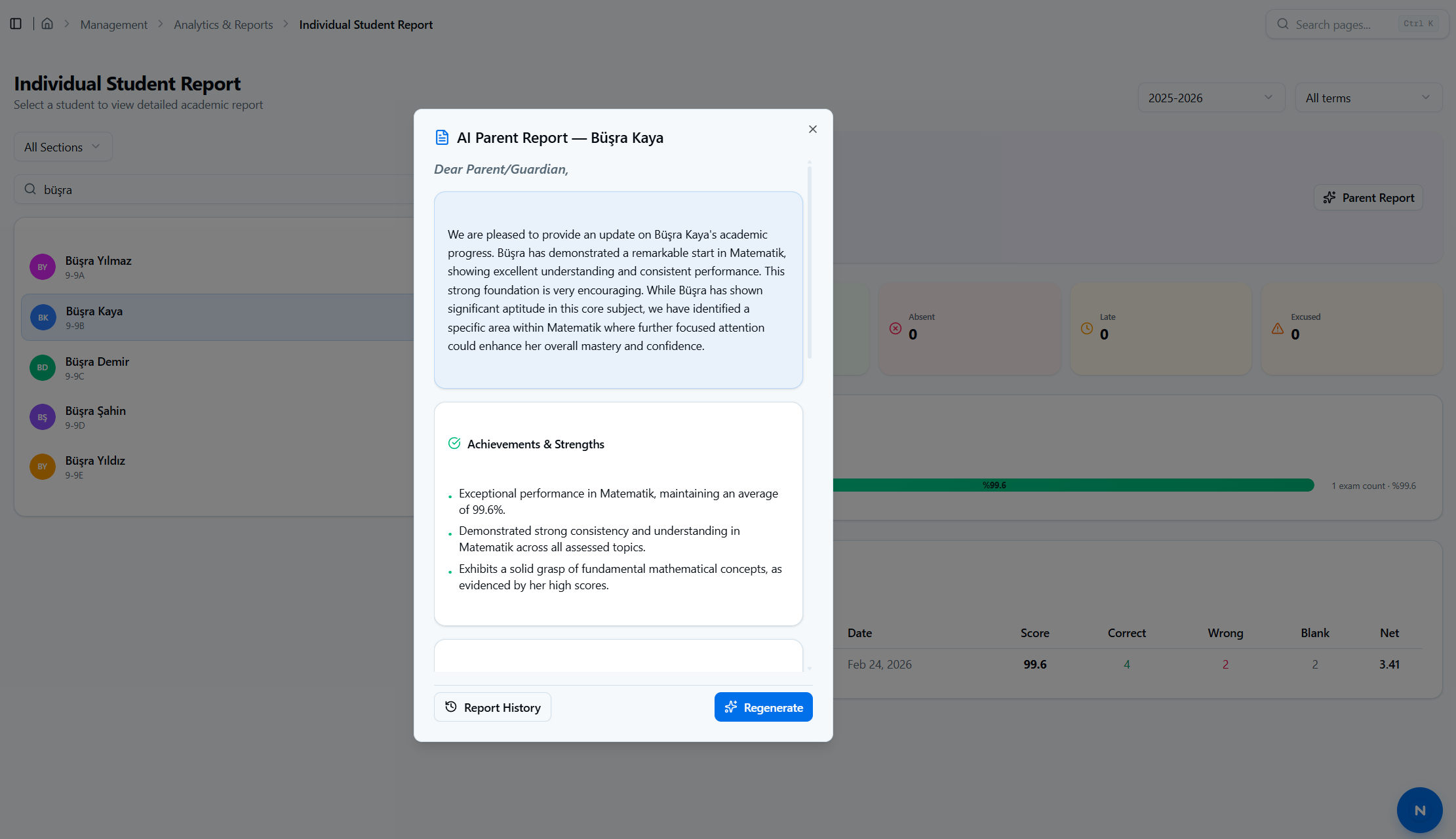The height and width of the screenshot is (839, 1456).
Task: Click the chevron arrow on 2025-2026
Action: 1269,97
